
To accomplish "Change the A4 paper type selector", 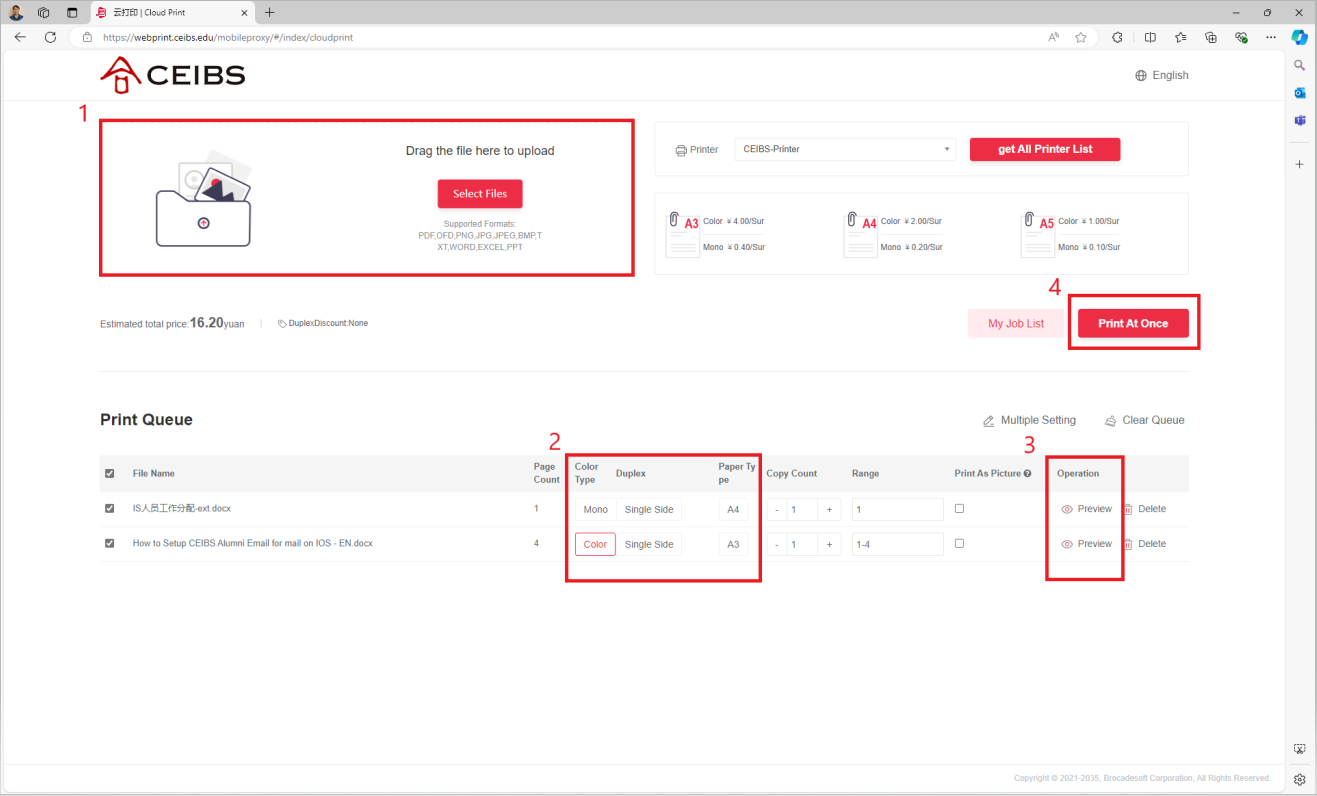I will point(733,509).
